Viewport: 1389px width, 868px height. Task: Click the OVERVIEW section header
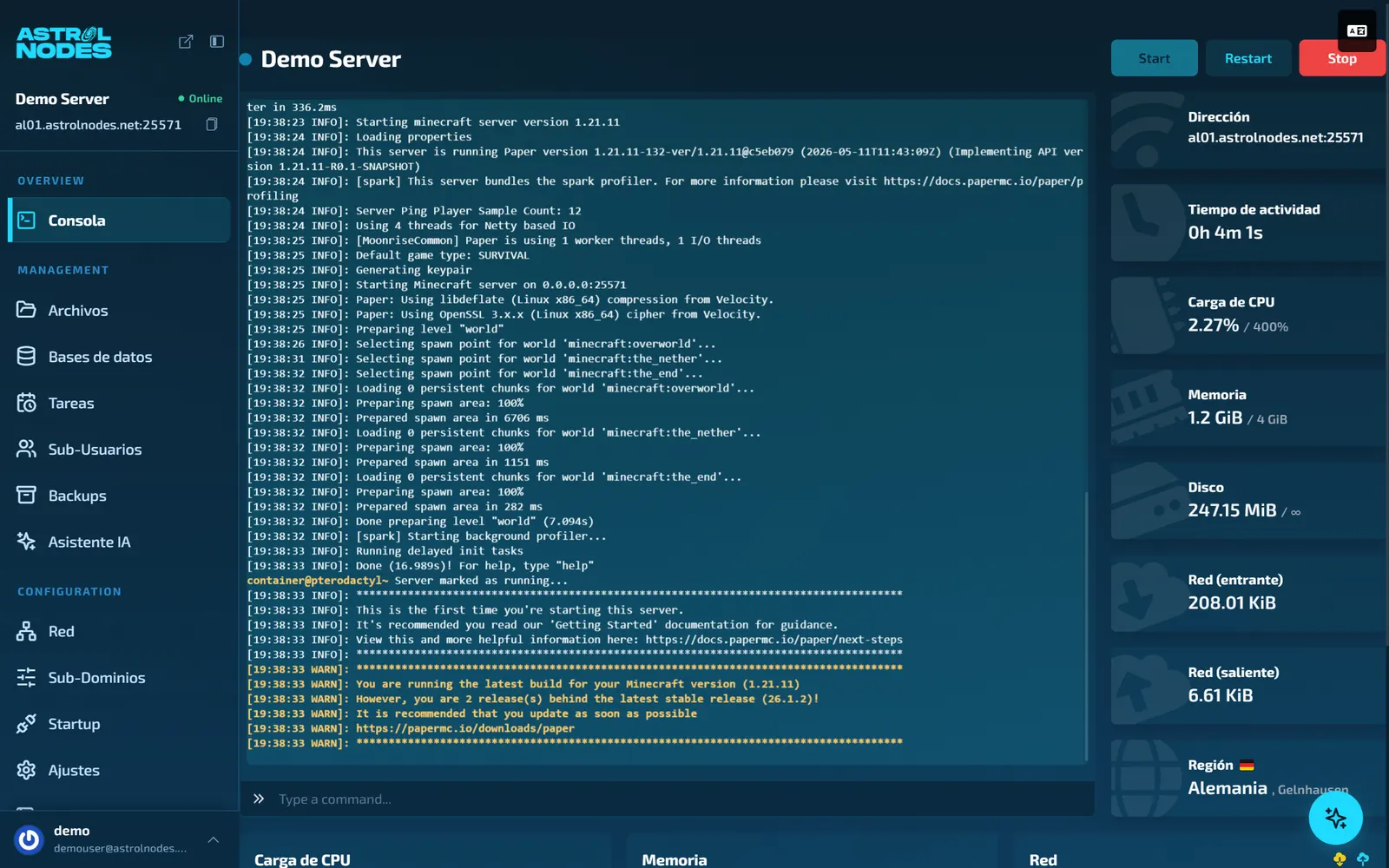click(51, 181)
